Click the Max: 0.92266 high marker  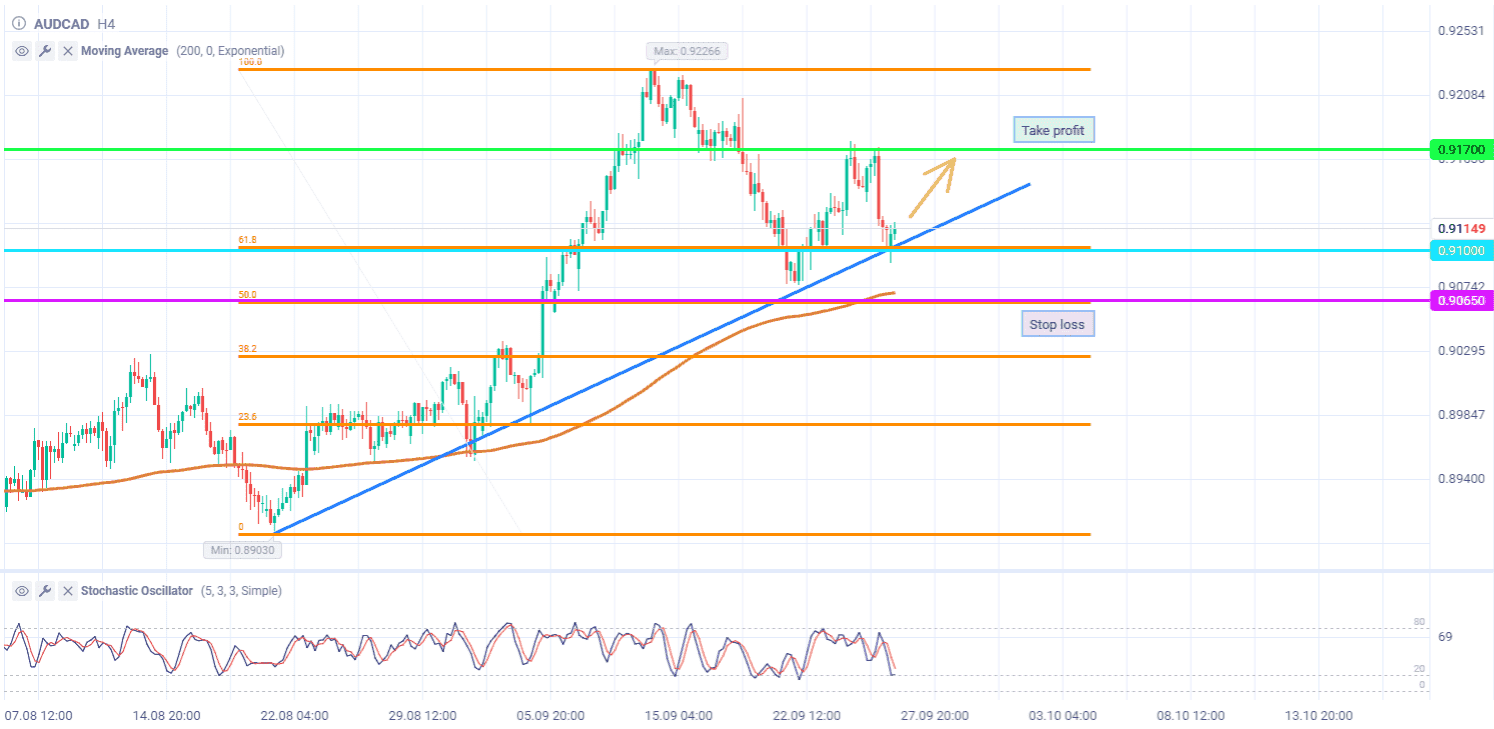[679, 51]
